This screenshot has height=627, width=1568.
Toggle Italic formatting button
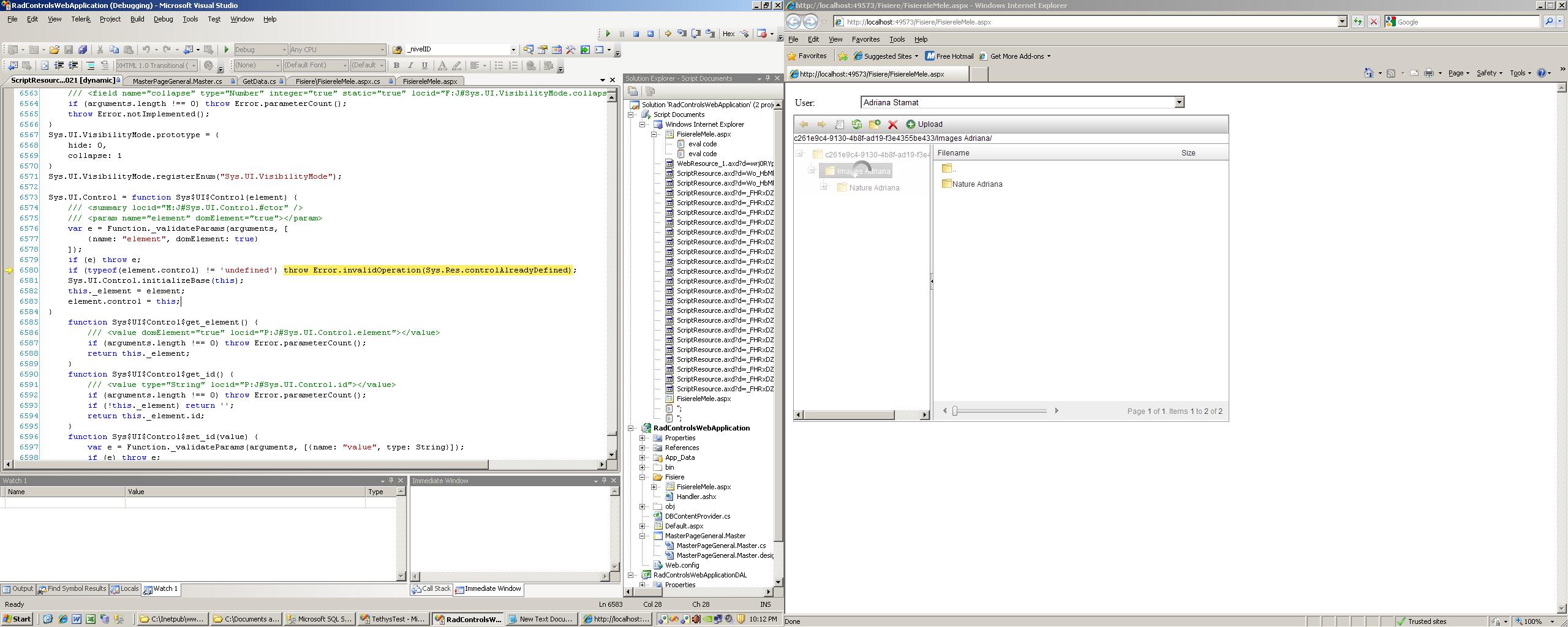pos(410,66)
